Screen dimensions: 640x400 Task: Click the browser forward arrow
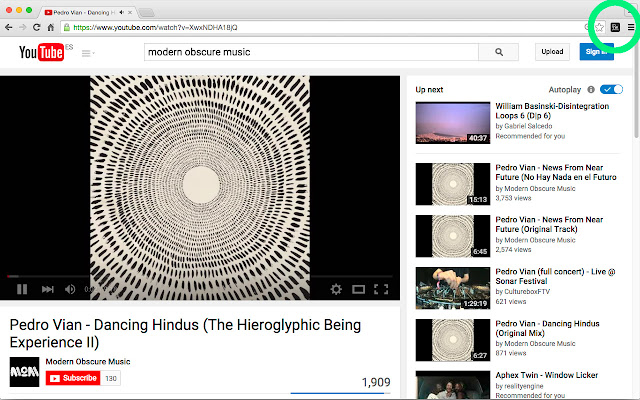22,27
